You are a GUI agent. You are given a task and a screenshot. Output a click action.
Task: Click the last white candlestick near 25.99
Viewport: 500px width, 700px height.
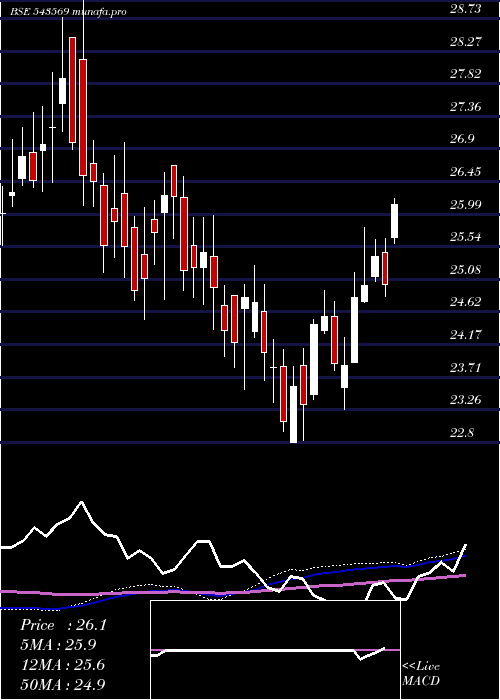pos(395,221)
